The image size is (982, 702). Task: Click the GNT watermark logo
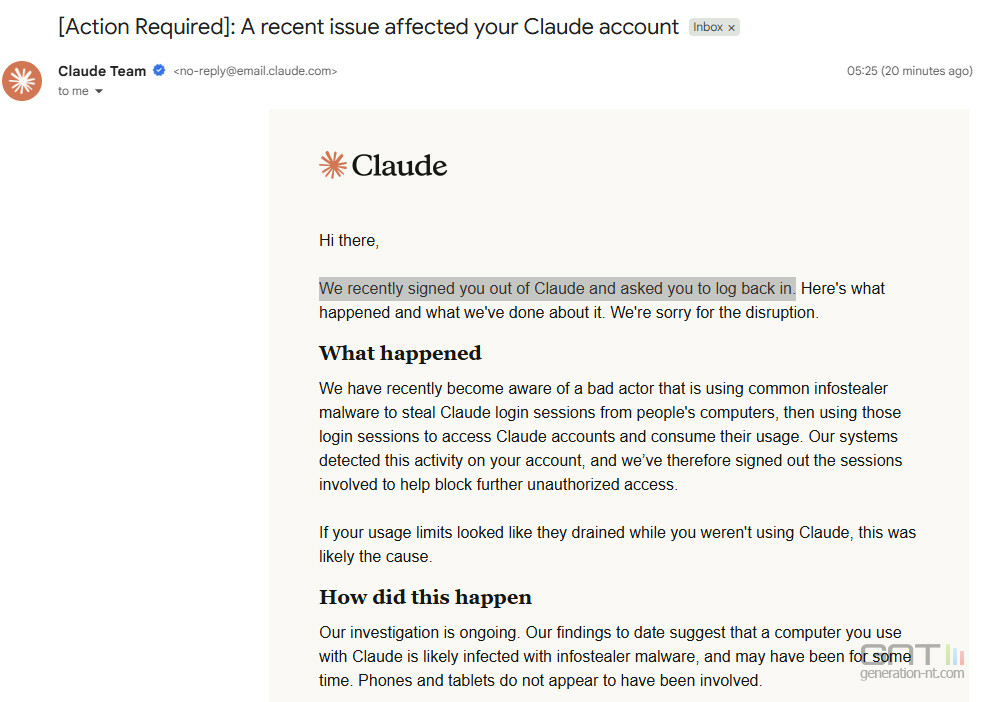913,654
